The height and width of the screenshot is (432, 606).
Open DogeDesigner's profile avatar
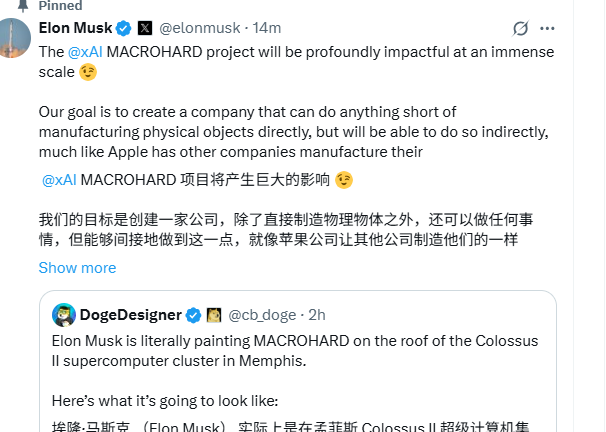[64, 315]
